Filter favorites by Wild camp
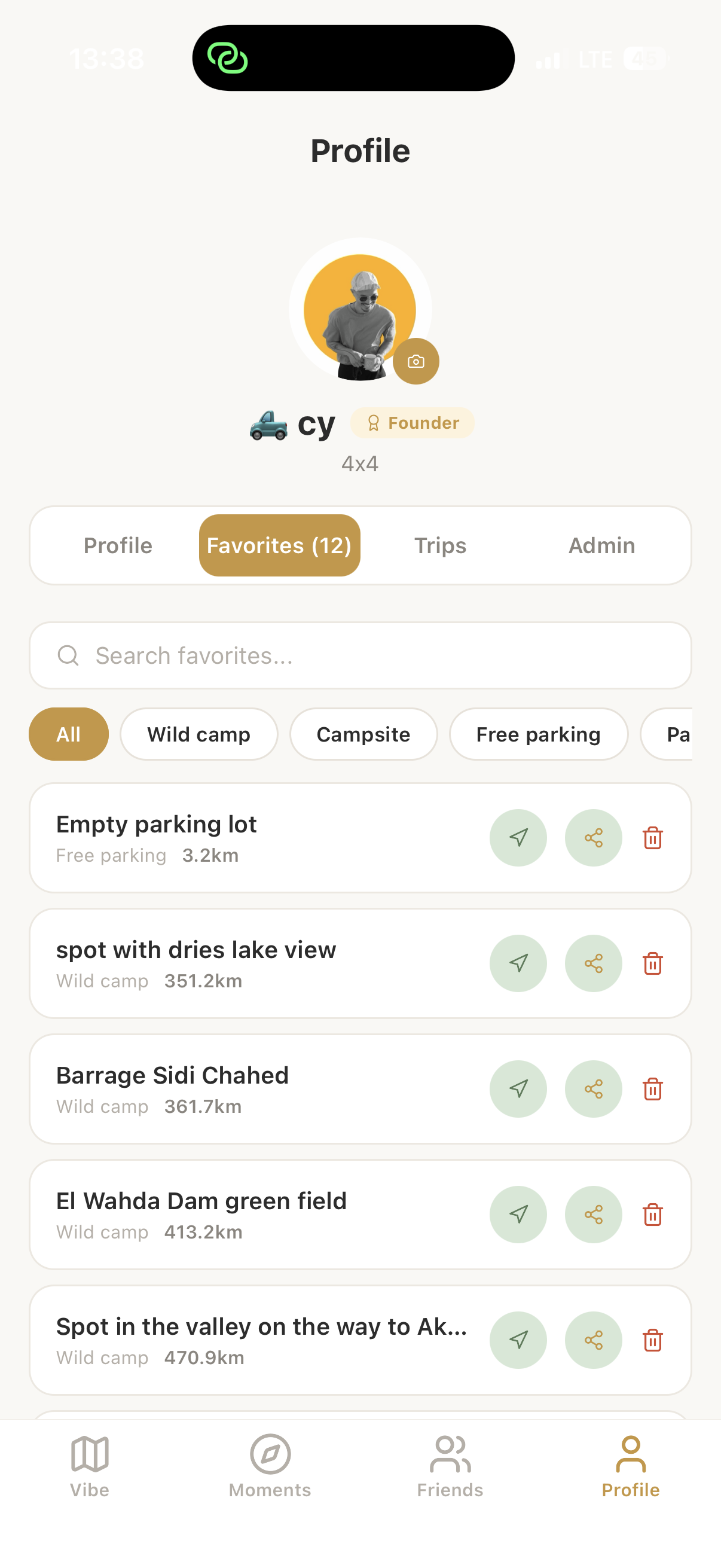721x1568 pixels. (x=199, y=734)
